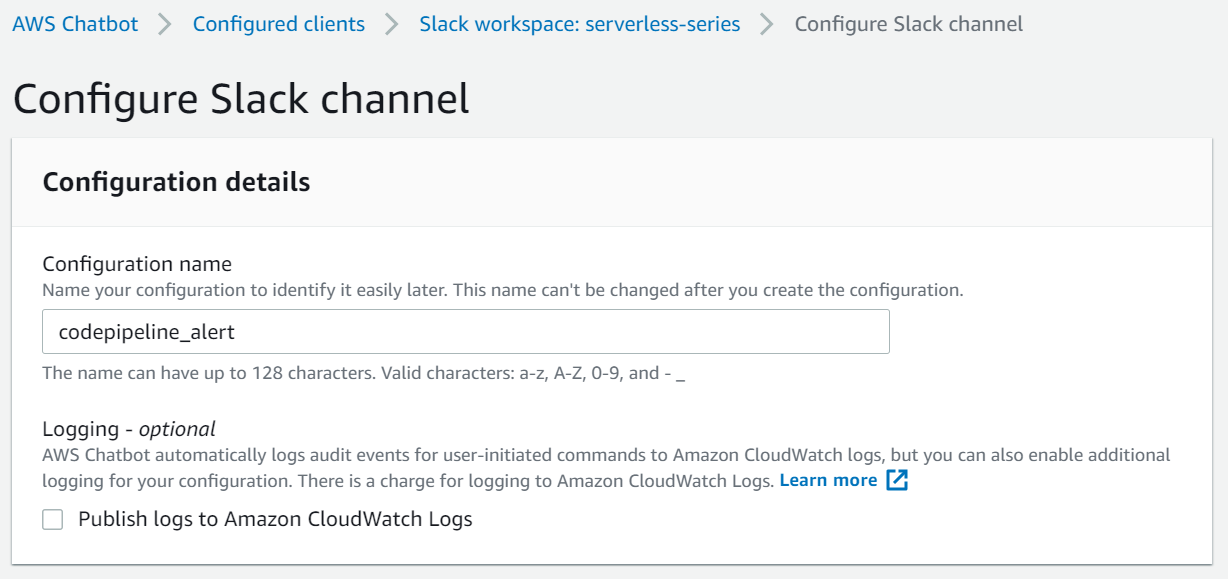
Task: Click the Publish logs to Amazon CloudWatch Logs label
Action: pyautogui.click(x=275, y=519)
